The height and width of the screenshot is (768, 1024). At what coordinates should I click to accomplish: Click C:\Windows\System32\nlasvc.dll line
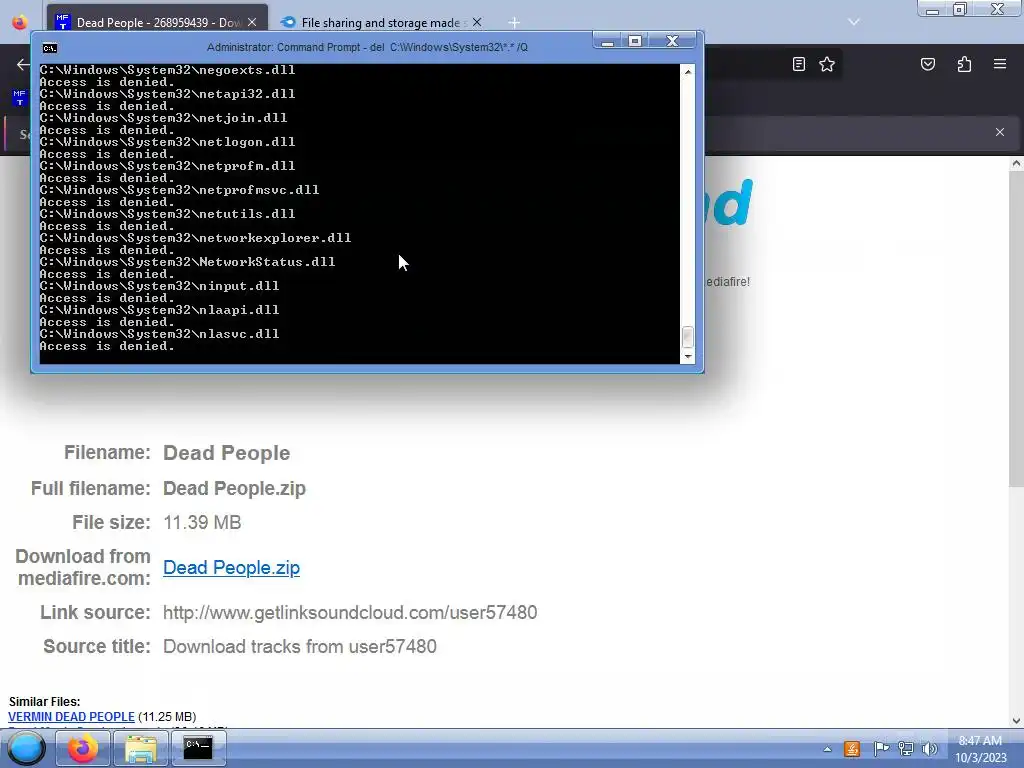click(x=159, y=334)
